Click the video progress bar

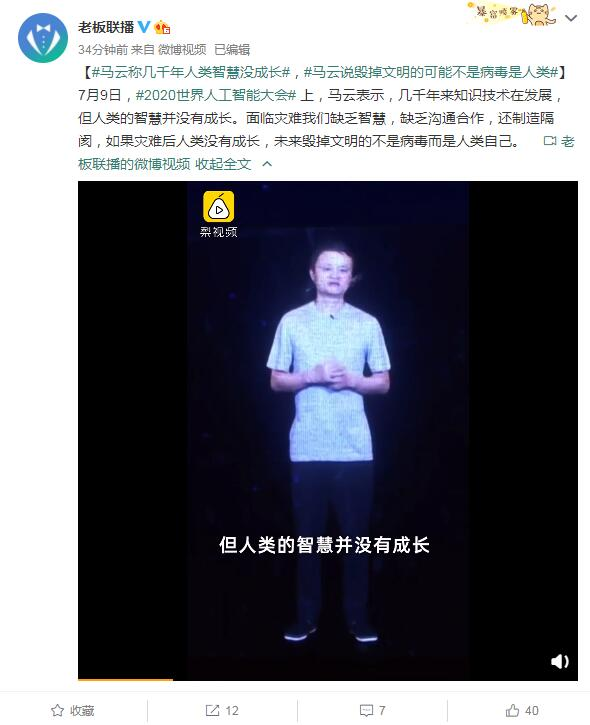tap(328, 680)
